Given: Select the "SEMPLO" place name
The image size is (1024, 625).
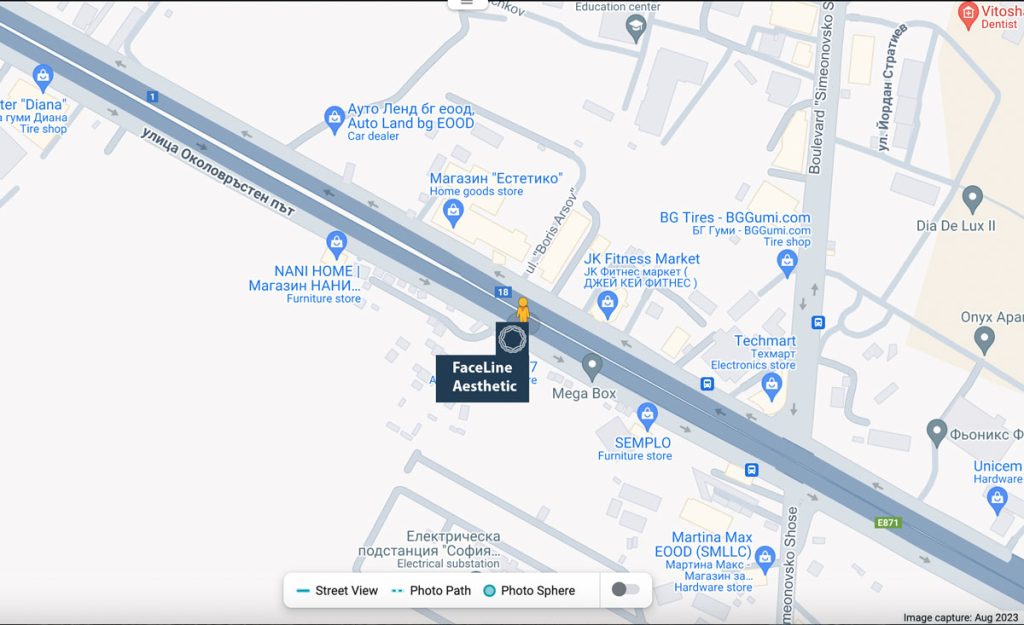Looking at the screenshot, I should (643, 443).
